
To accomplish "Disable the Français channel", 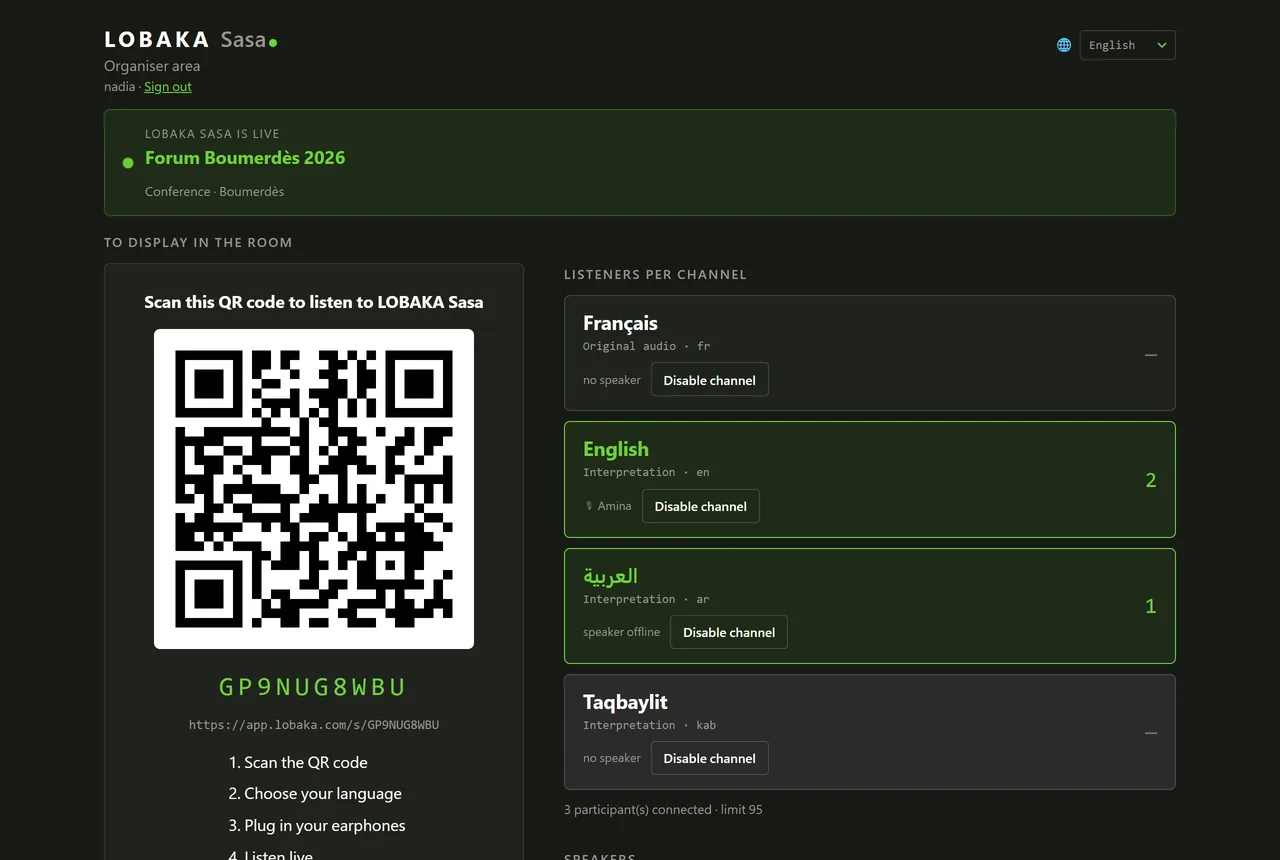I will [x=710, y=380].
